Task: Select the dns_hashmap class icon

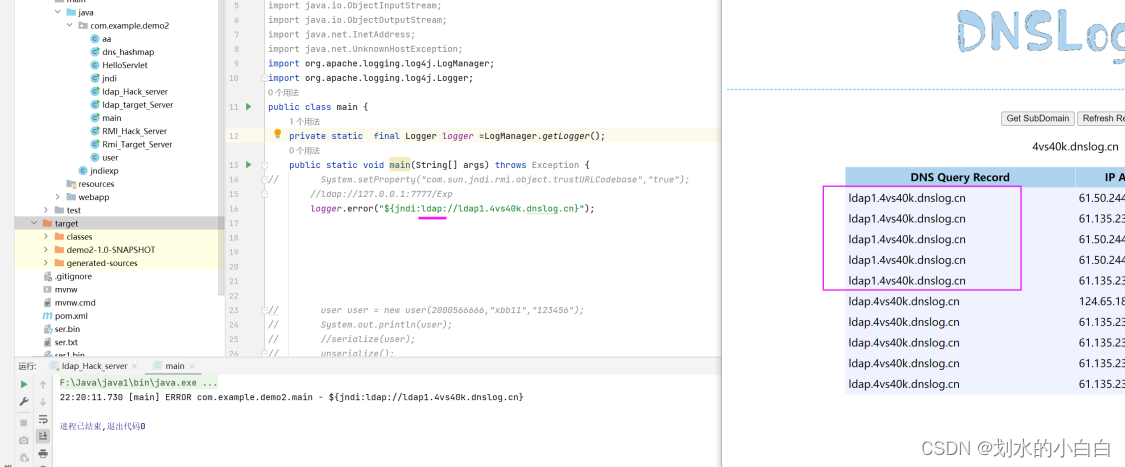Action: 95,52
